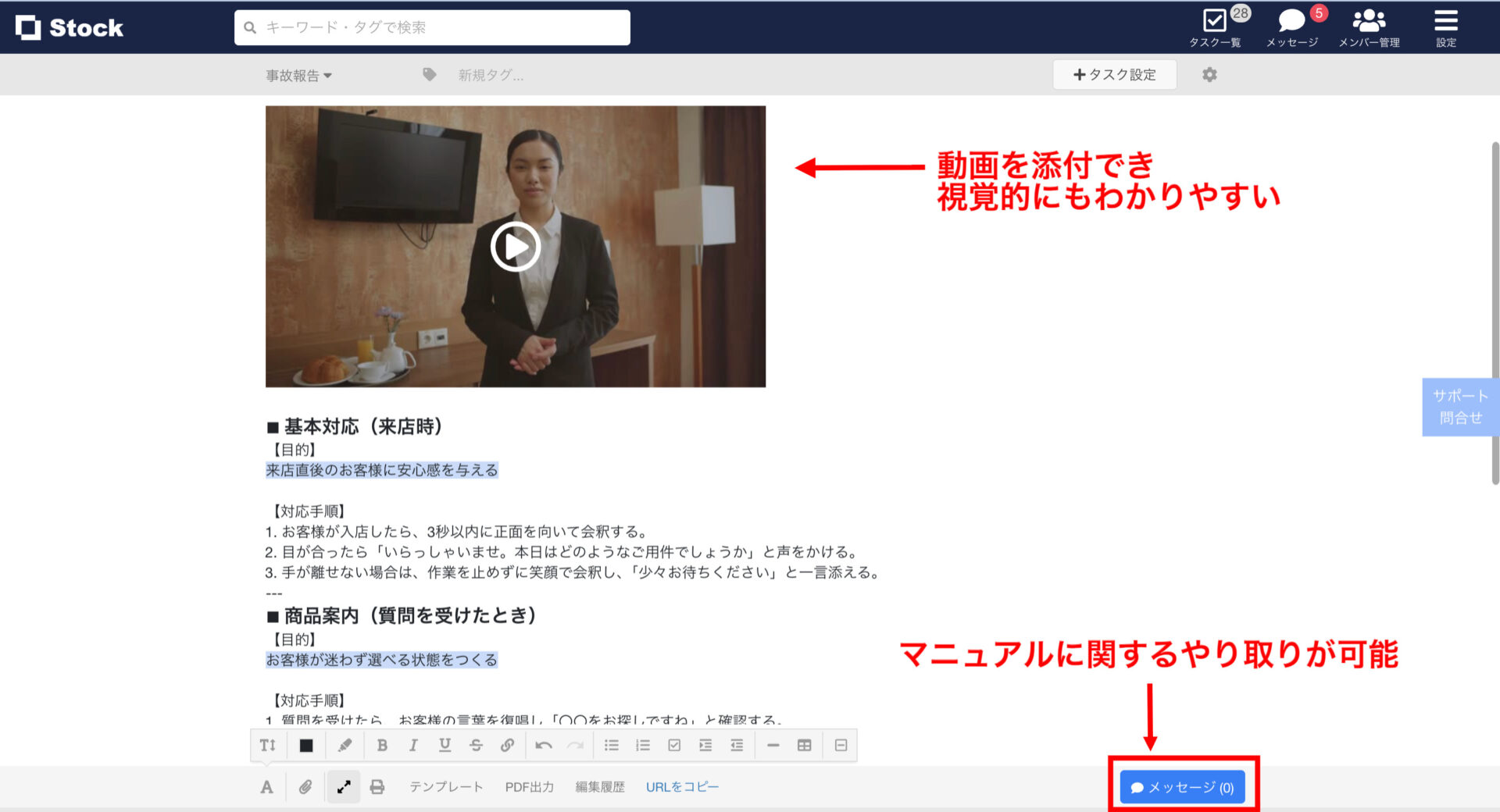This screenshot has width=1500, height=812.
Task: Add a tag in 新規タグ field
Action: 491,75
